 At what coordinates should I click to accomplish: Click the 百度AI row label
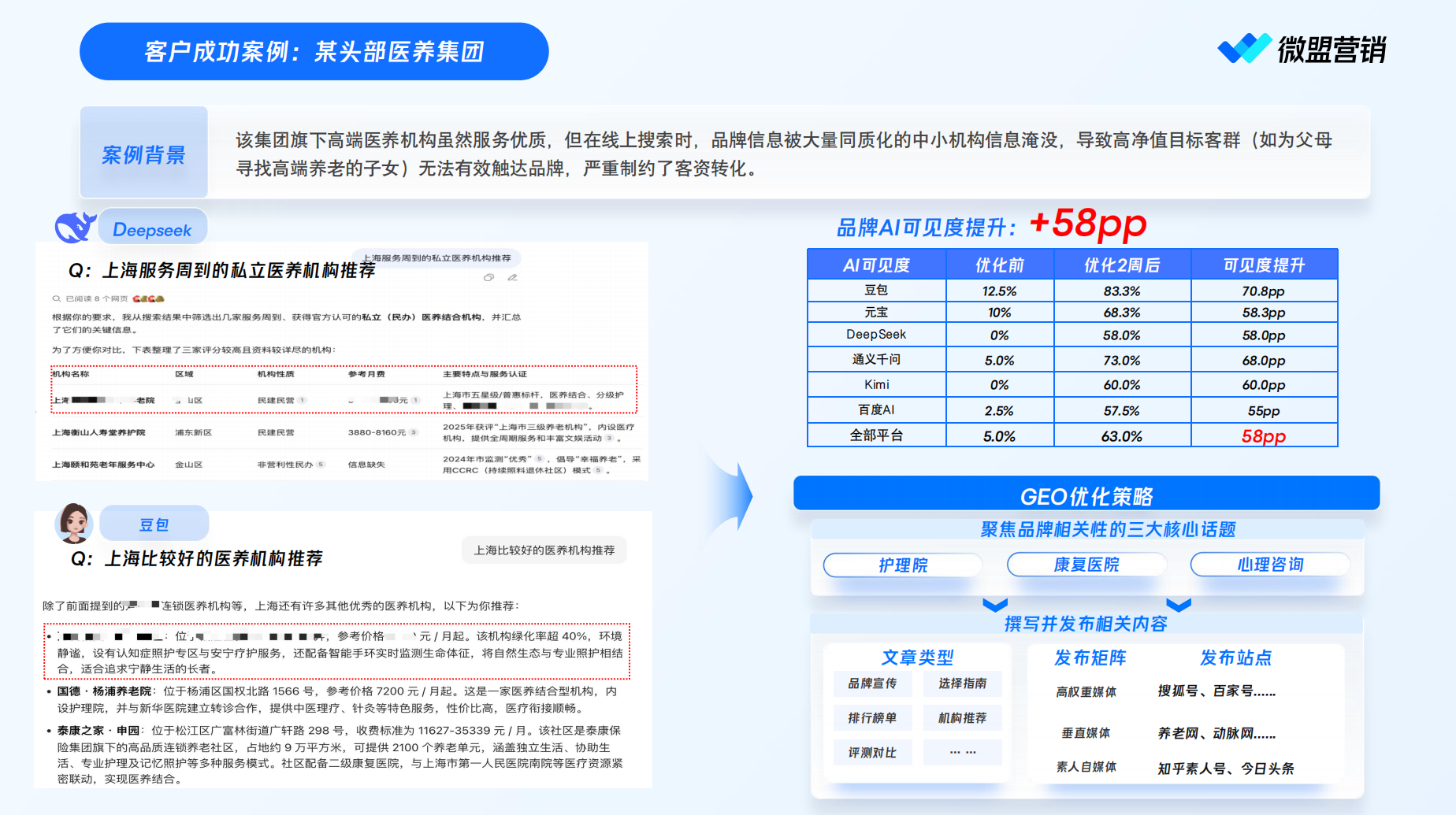point(876,410)
